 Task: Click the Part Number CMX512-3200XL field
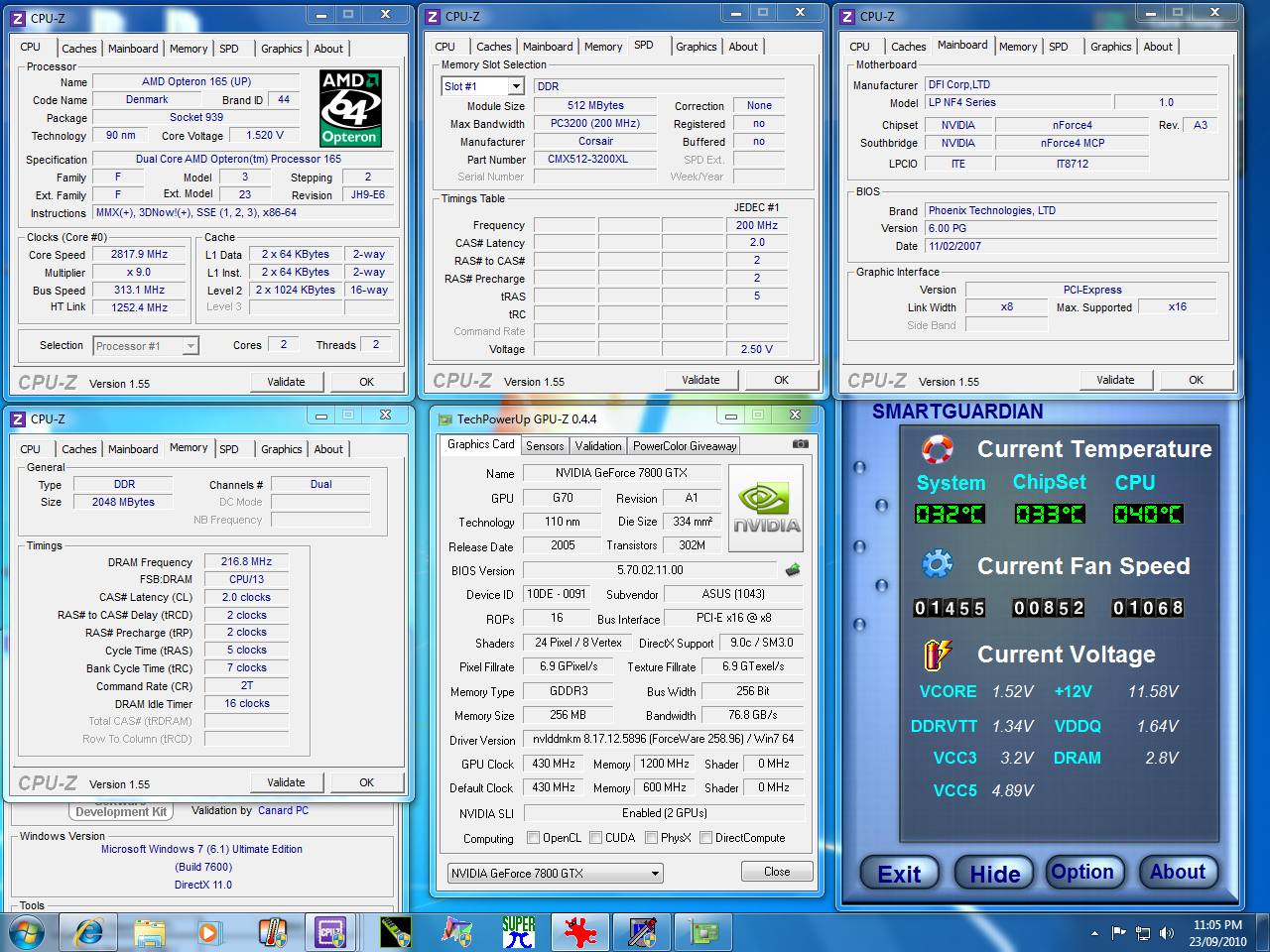595,159
